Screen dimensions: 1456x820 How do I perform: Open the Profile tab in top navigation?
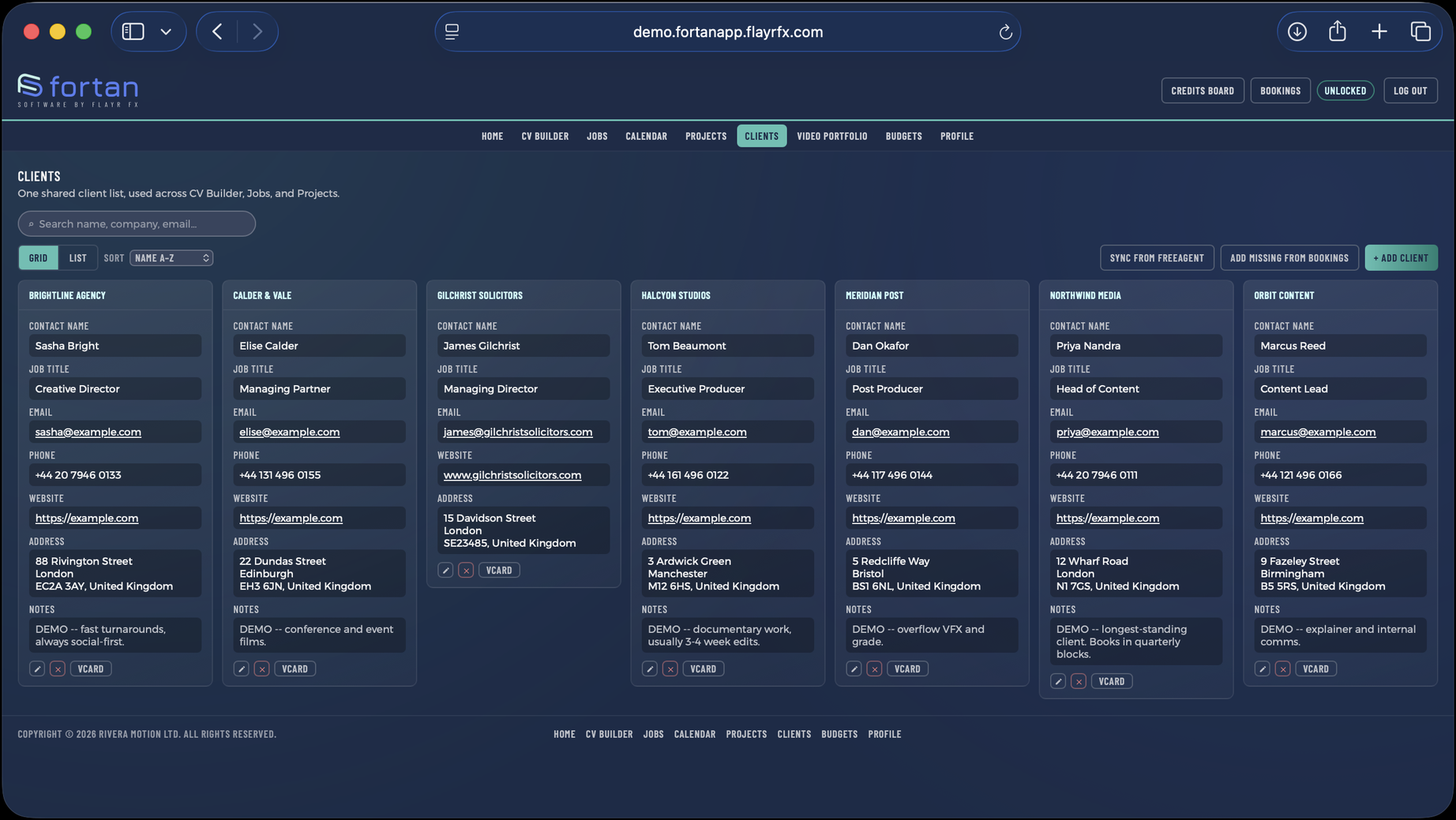957,136
